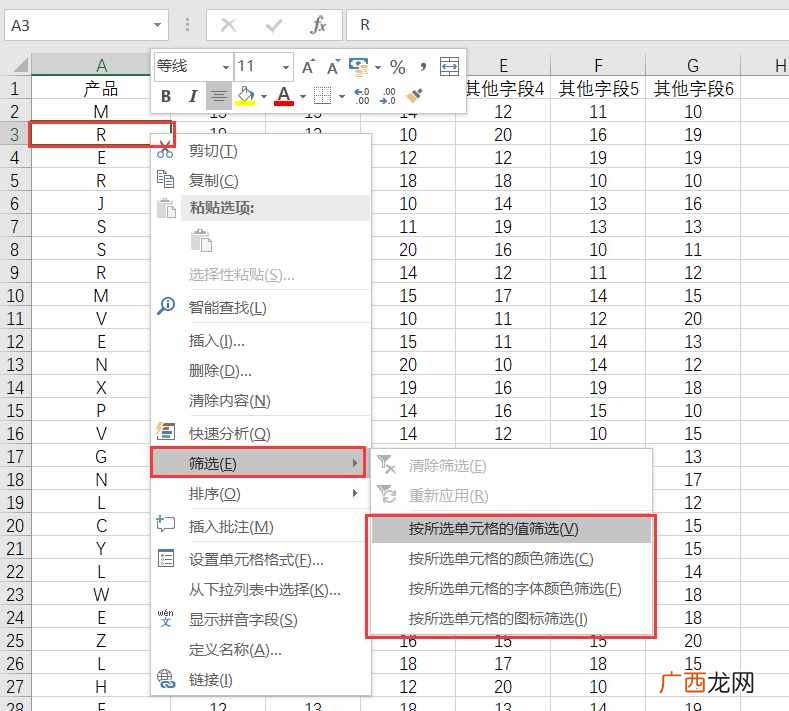This screenshot has height=711, width=789.
Task: Select 剪切(T) in the context menu
Action: coord(261,151)
